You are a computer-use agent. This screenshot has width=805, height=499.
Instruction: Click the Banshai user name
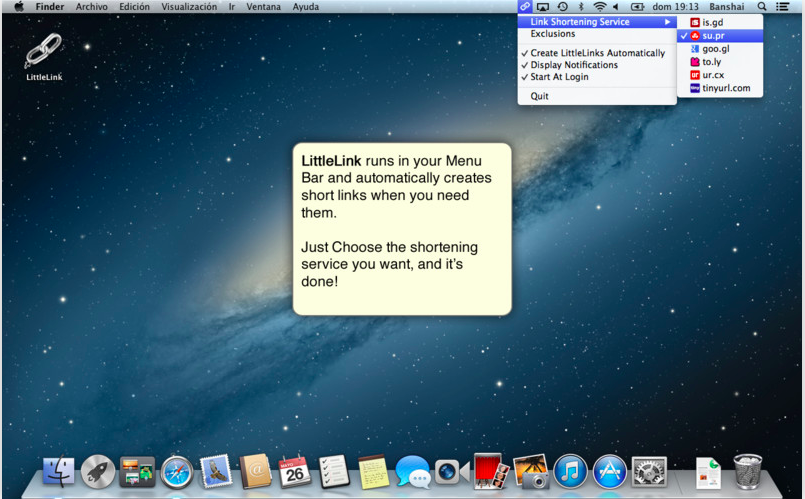pos(726,7)
